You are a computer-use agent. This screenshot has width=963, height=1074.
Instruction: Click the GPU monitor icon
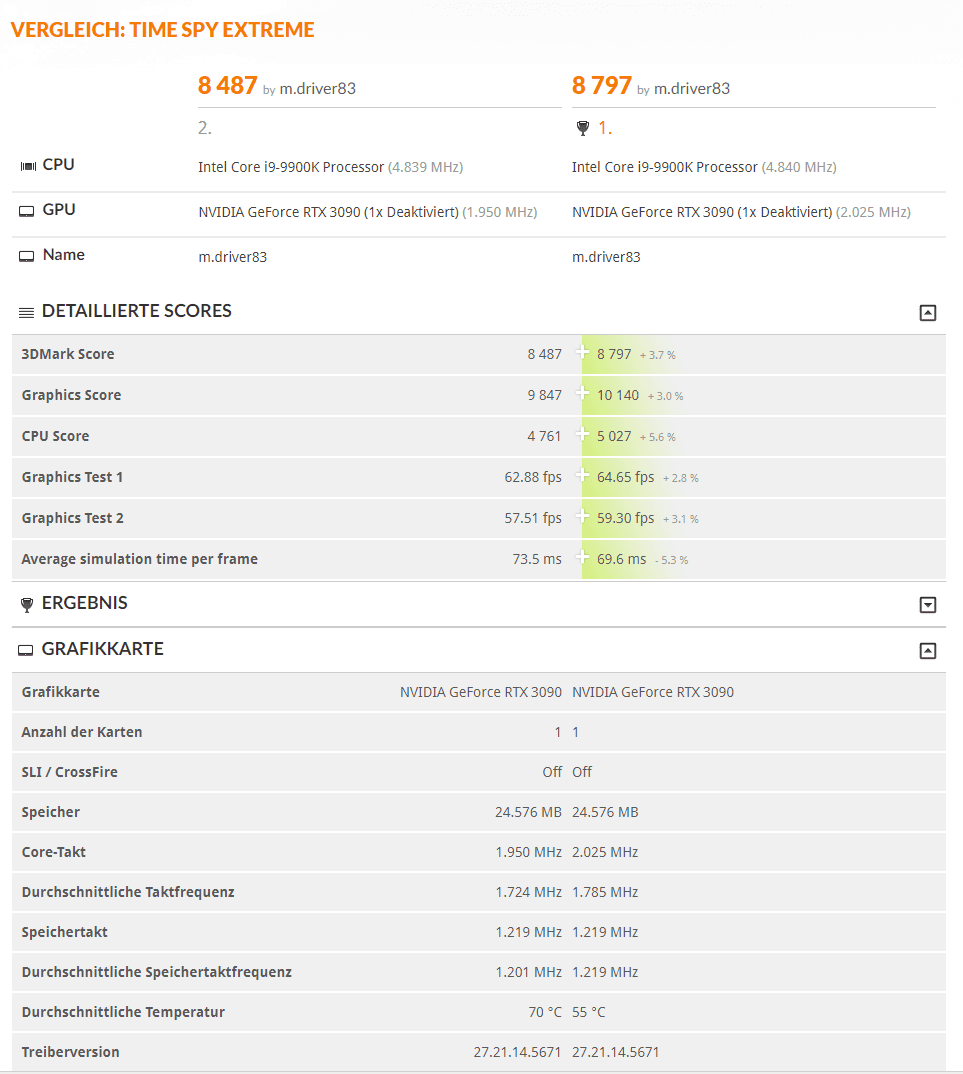(x=26, y=211)
